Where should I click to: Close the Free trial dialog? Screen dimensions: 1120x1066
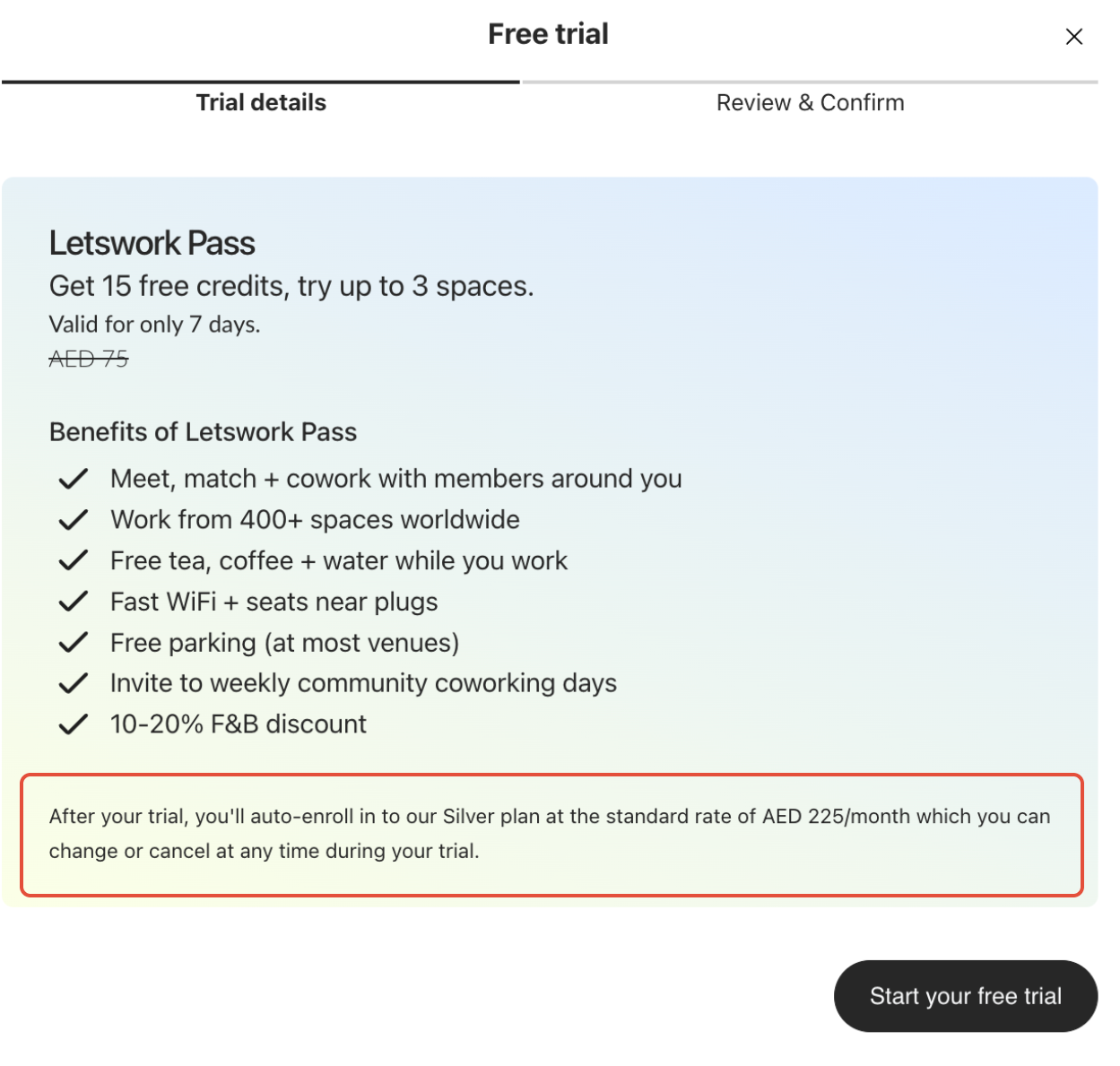1073,37
